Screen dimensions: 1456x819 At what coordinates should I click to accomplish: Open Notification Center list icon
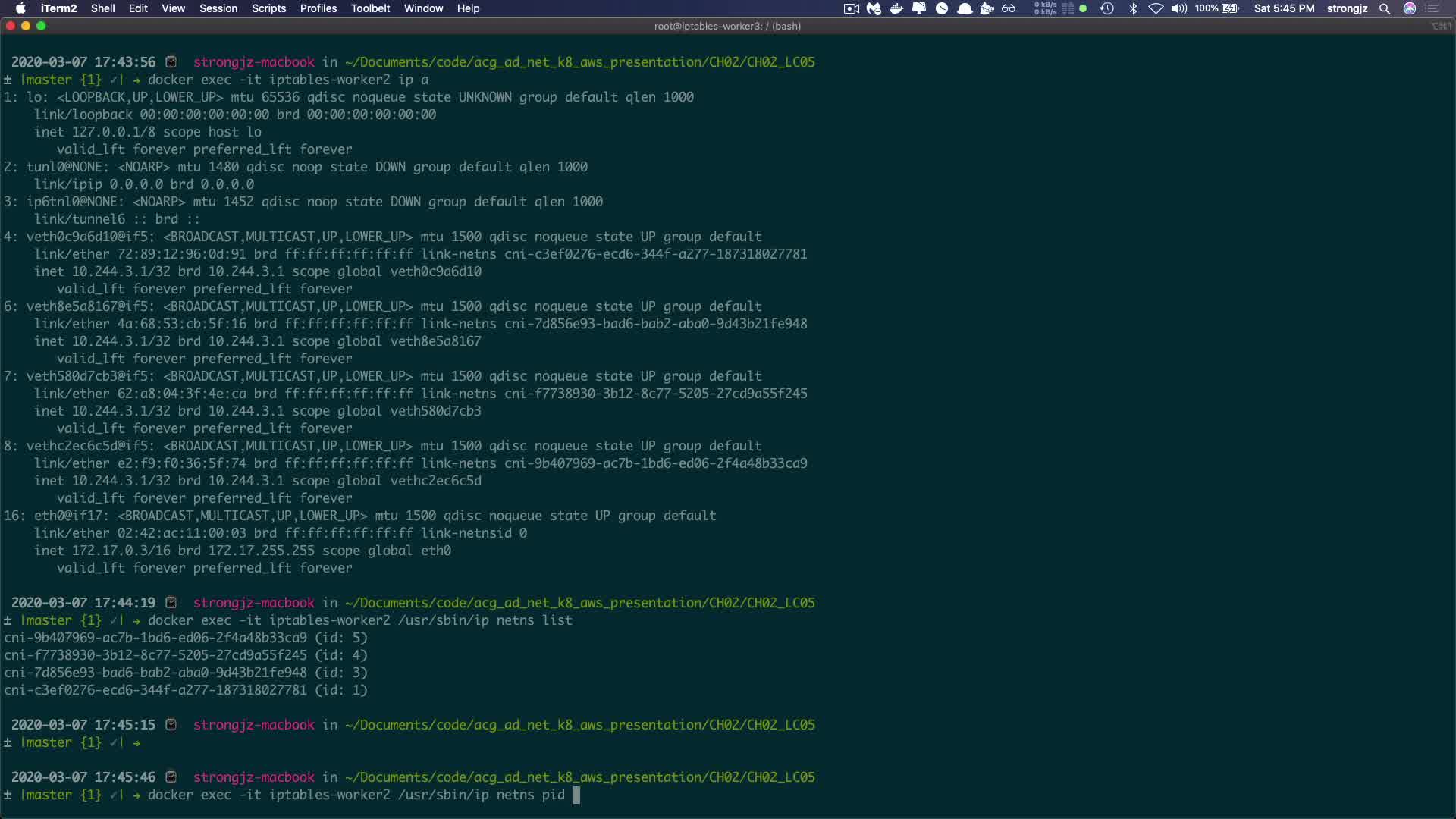[x=1432, y=8]
